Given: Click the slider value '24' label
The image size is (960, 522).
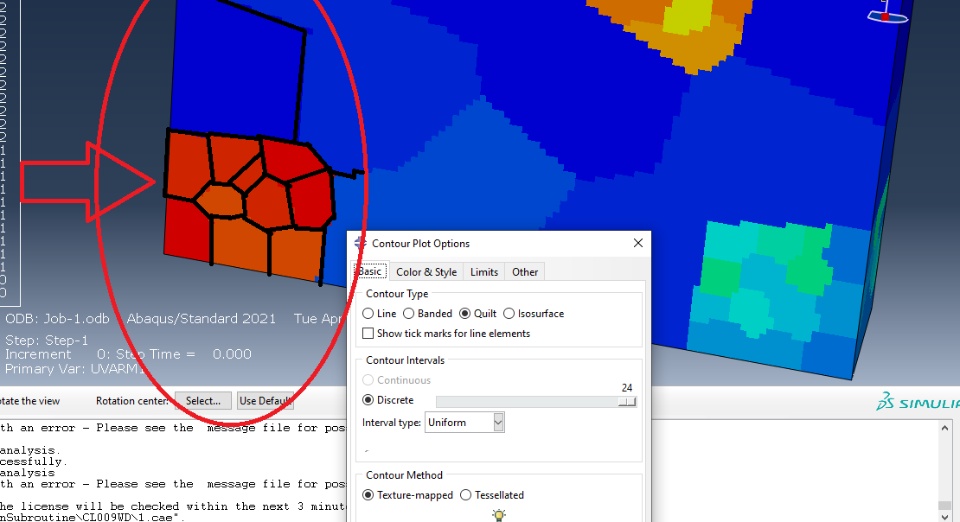Looking at the screenshot, I should pyautogui.click(x=626, y=387).
